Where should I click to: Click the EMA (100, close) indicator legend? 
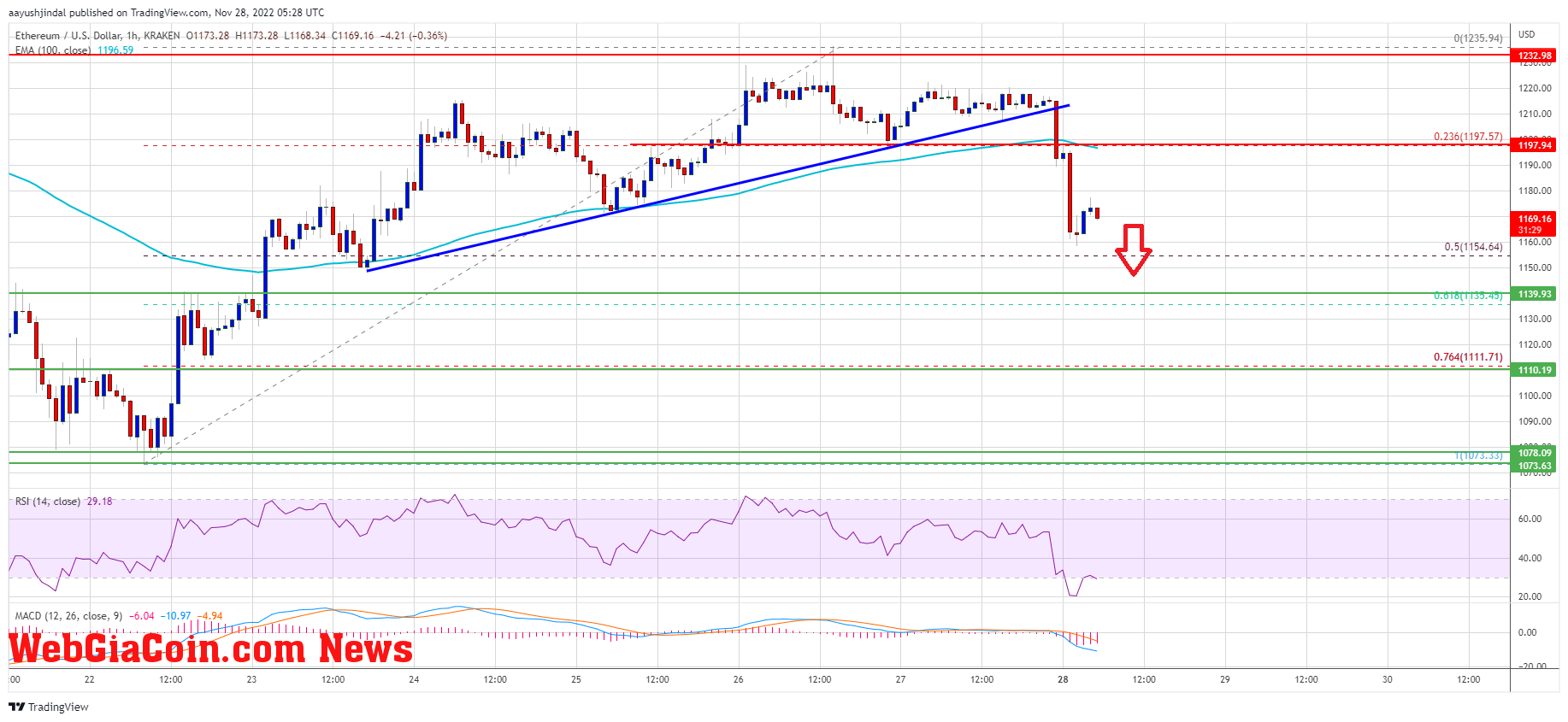53,50
